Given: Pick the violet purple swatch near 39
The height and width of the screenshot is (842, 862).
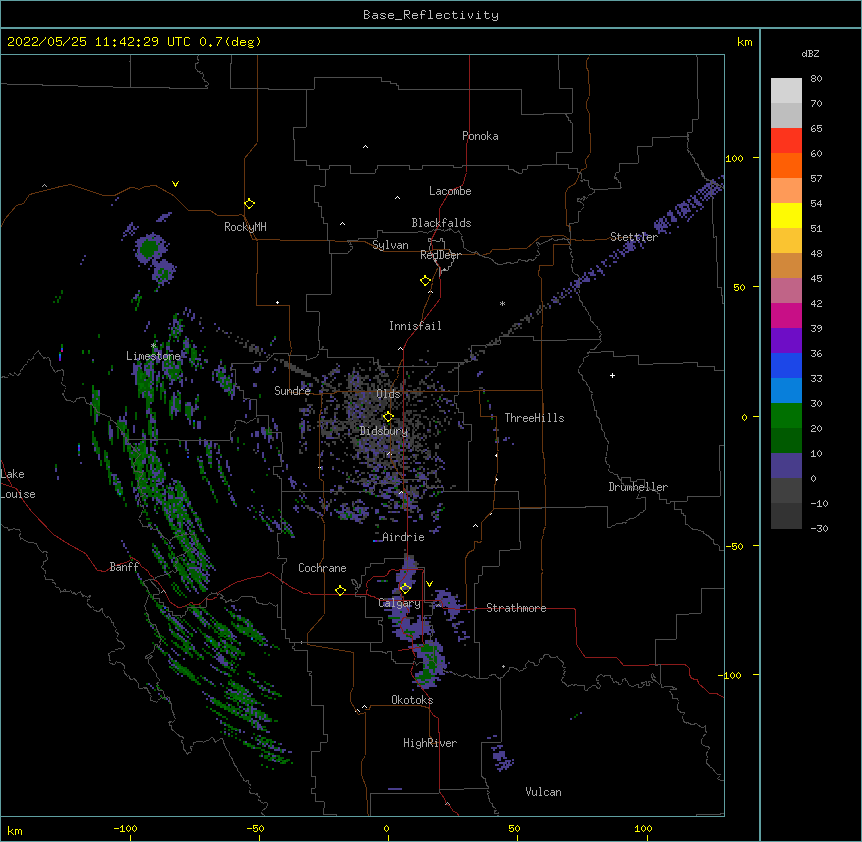Looking at the screenshot, I should pyautogui.click(x=786, y=341).
